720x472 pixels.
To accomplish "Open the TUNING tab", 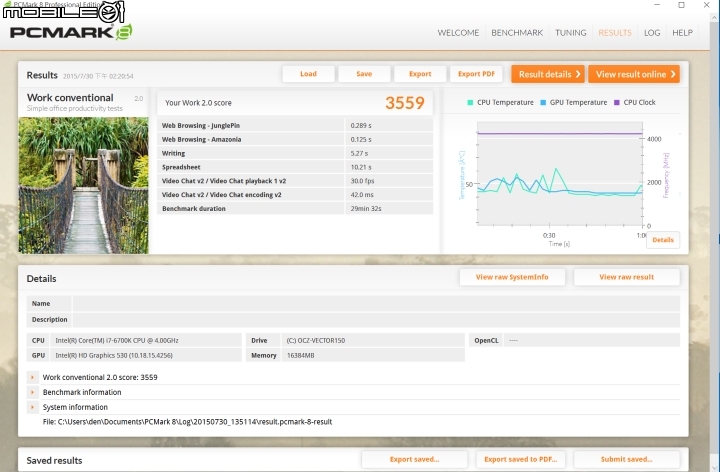I will tap(570, 33).
